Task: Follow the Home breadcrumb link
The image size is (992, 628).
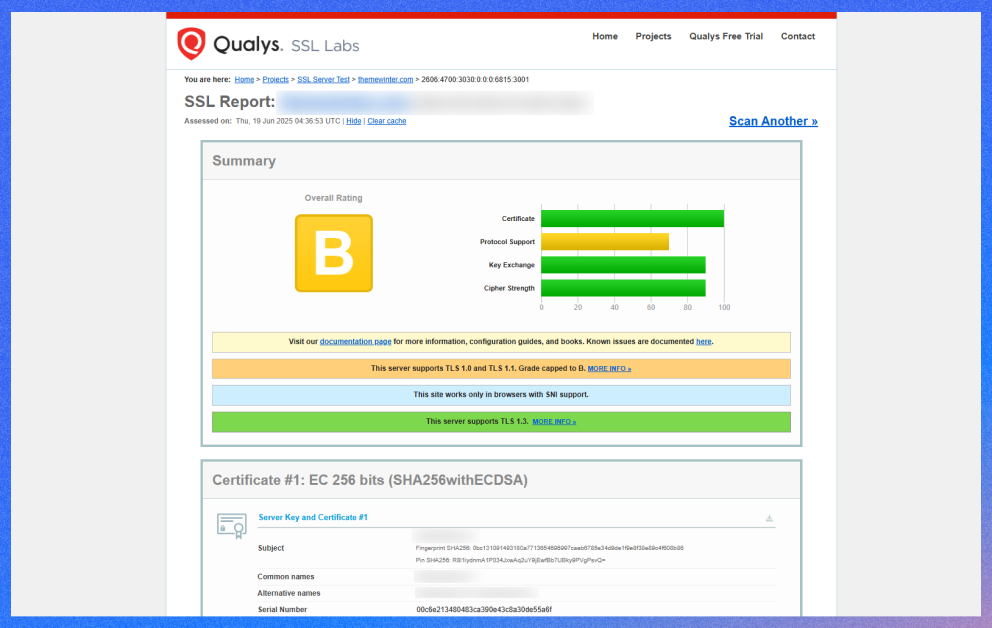Action: tap(244, 80)
